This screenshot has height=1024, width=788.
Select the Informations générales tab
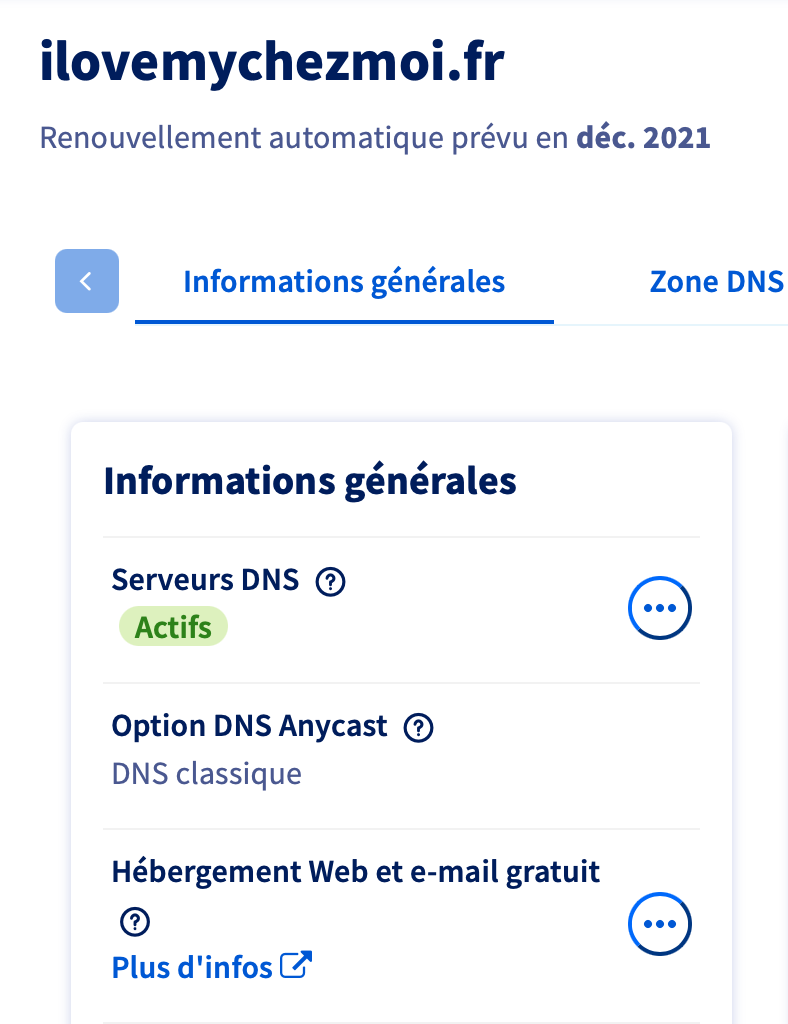click(x=344, y=282)
